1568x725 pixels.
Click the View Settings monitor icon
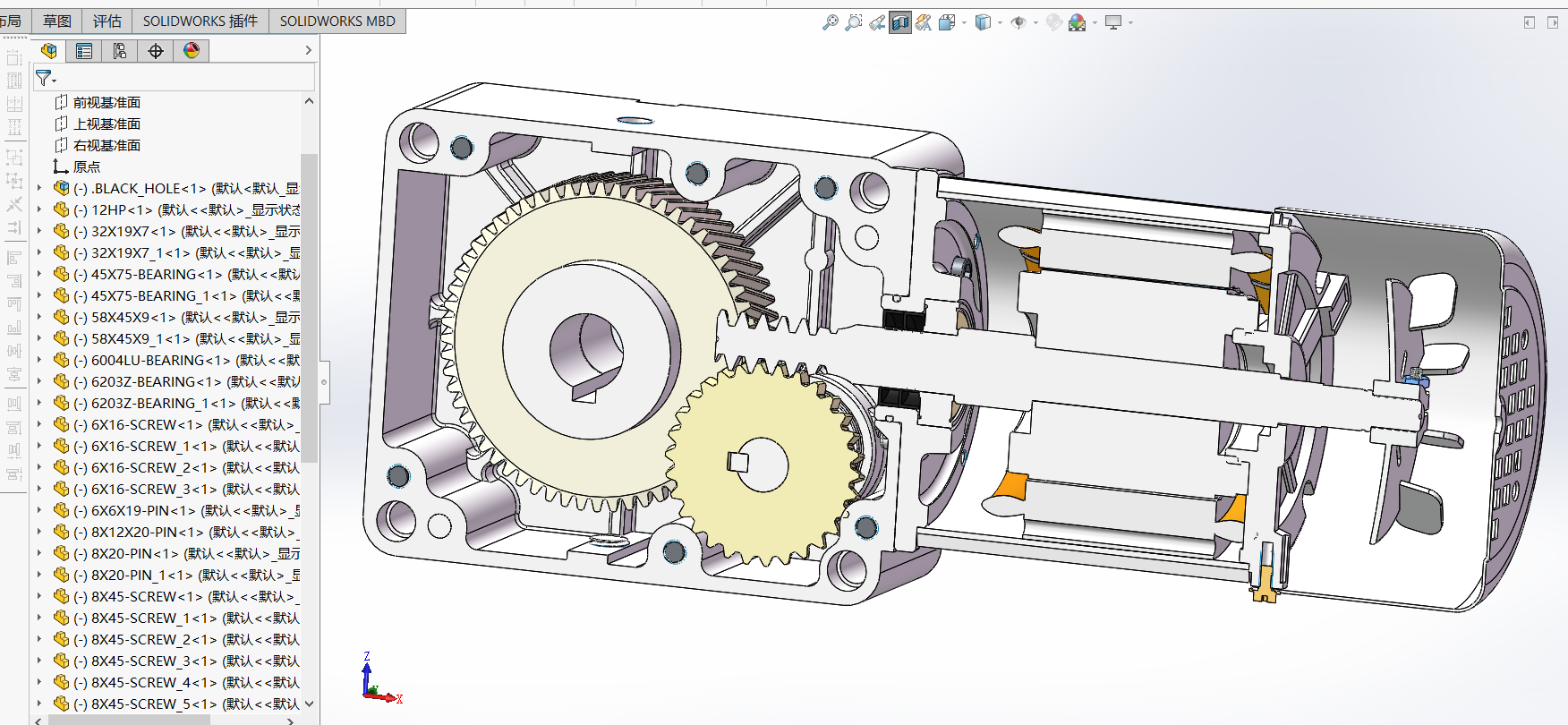click(1113, 22)
